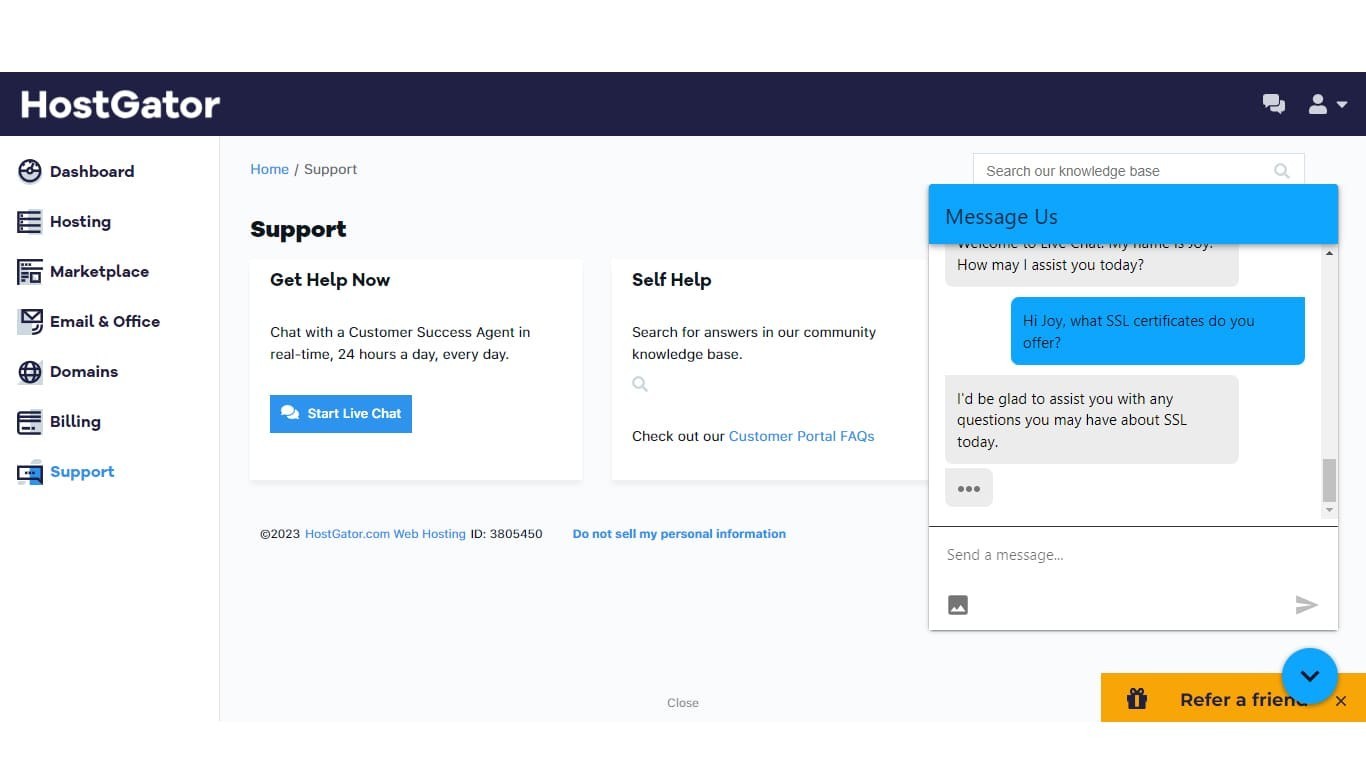
Task: Click the Self Help heading
Action: click(671, 280)
